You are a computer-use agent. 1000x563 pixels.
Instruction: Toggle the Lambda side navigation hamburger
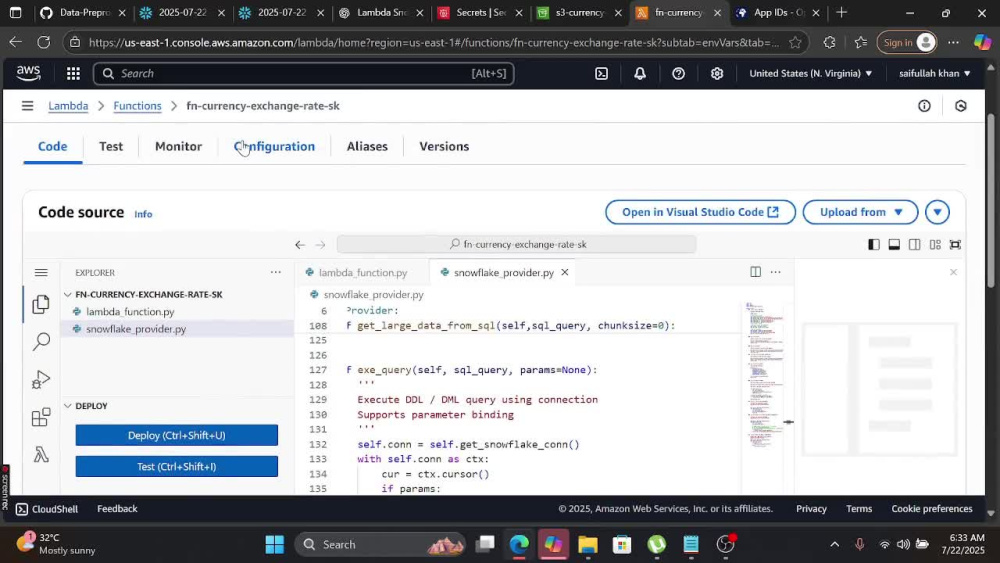click(27, 106)
